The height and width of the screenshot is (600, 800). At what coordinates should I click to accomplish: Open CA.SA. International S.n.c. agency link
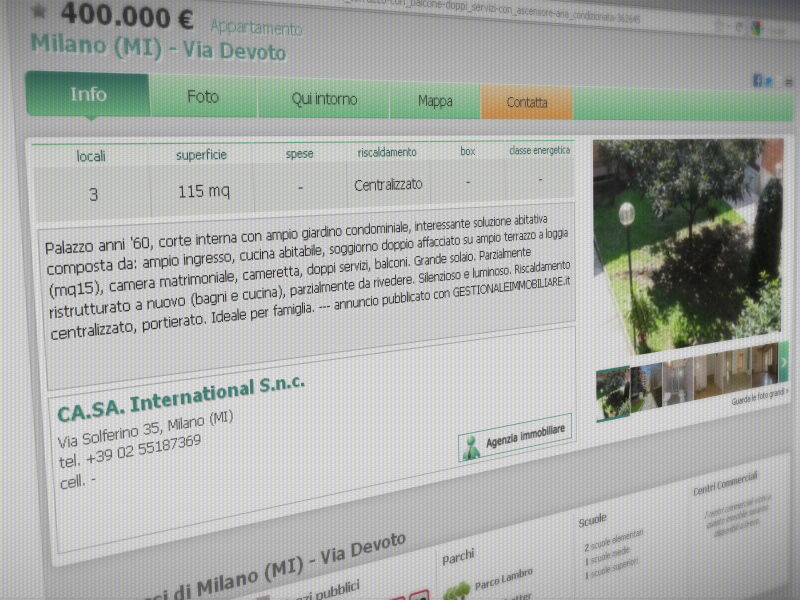tap(181, 399)
